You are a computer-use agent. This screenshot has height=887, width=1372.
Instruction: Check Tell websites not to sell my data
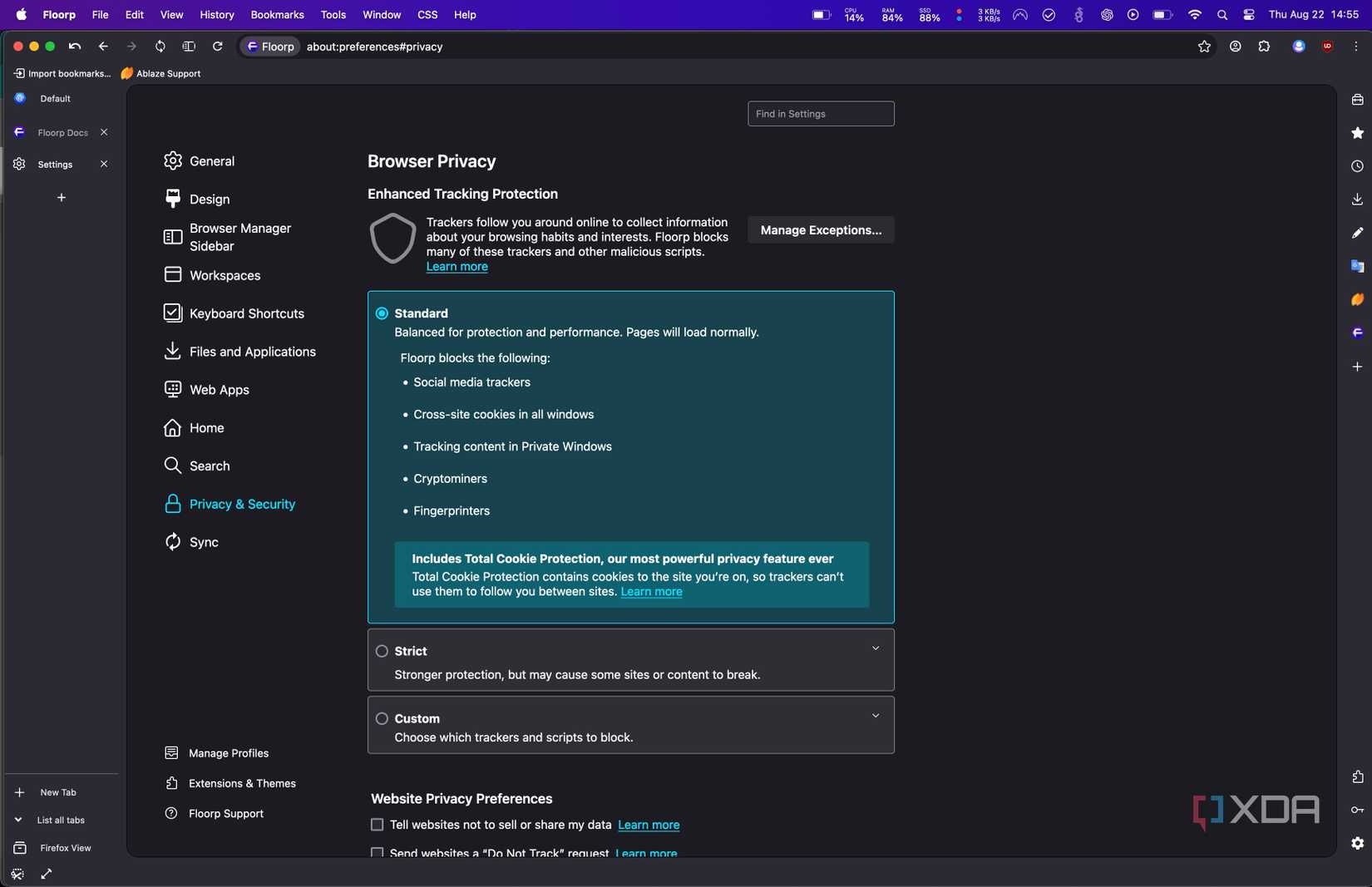377,825
